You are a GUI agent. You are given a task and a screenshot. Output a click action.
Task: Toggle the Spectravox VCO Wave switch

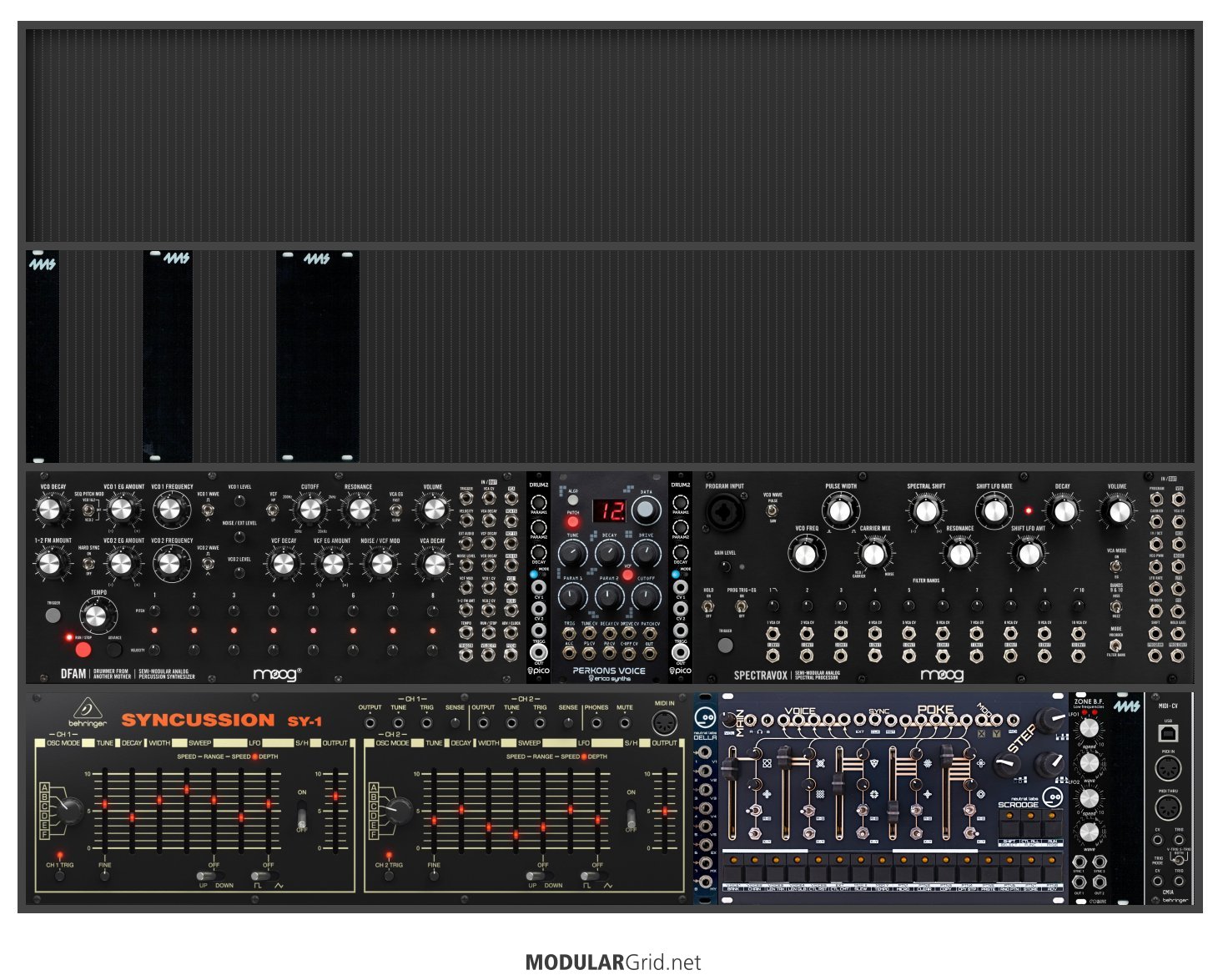[x=773, y=510]
